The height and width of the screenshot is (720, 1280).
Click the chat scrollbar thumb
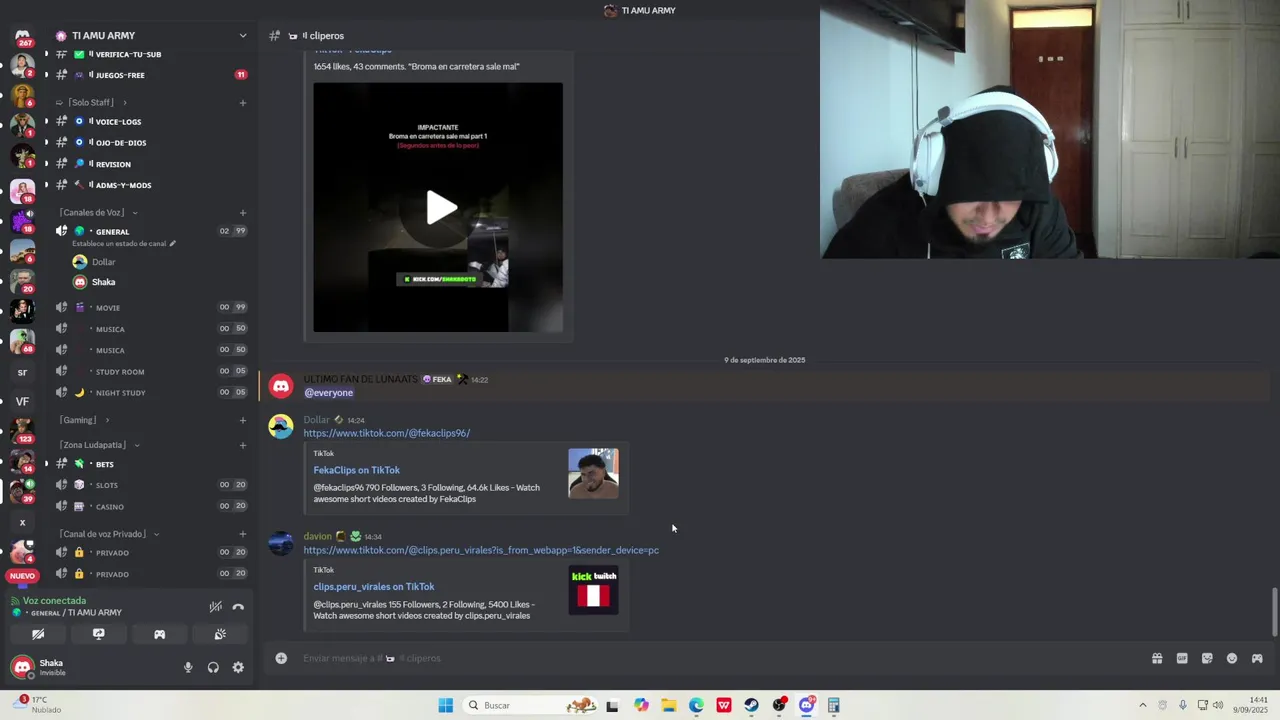(x=1274, y=611)
